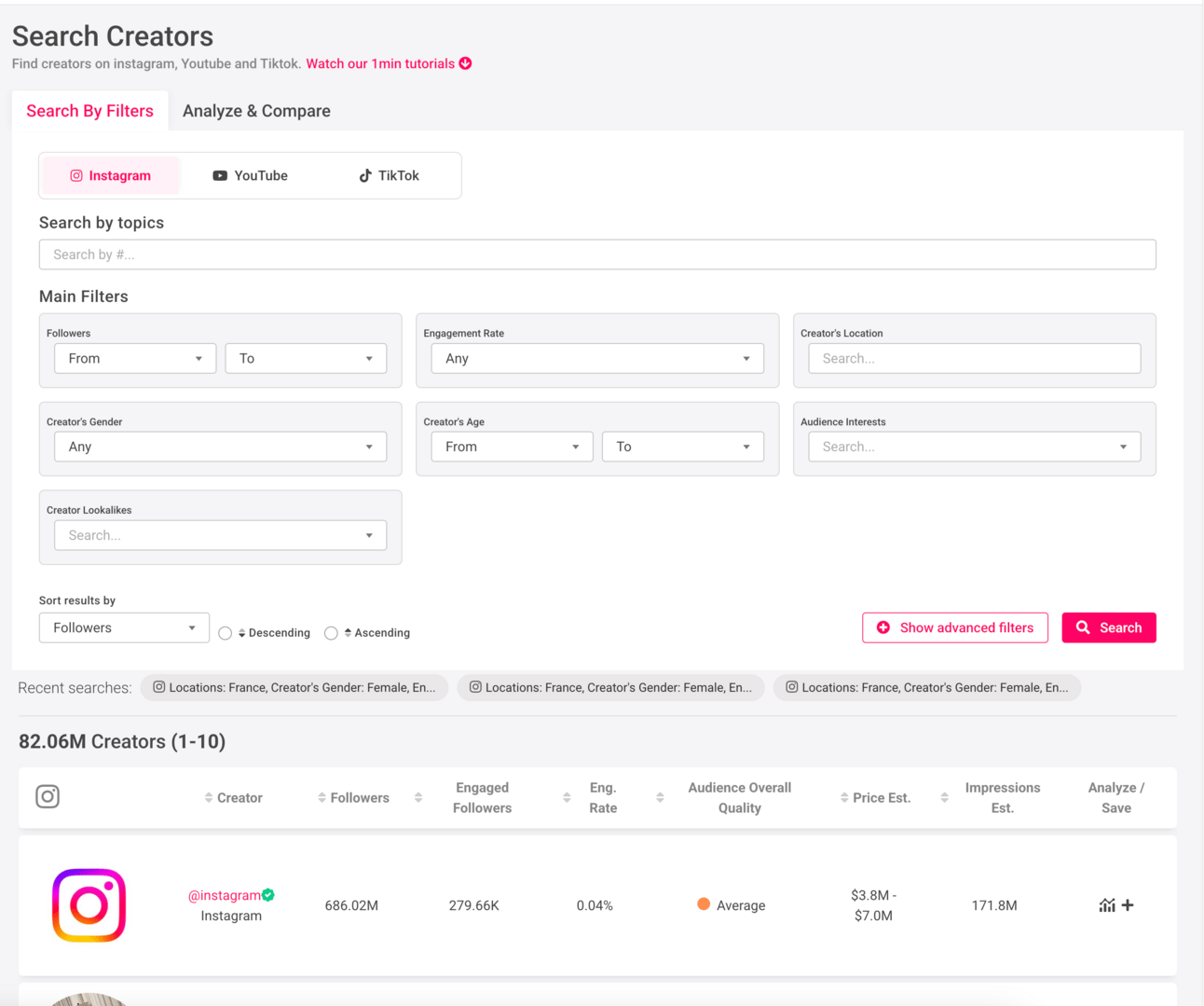Open Creator's Age From dropdown
Image resolution: width=1204 pixels, height=1006 pixels.
512,447
